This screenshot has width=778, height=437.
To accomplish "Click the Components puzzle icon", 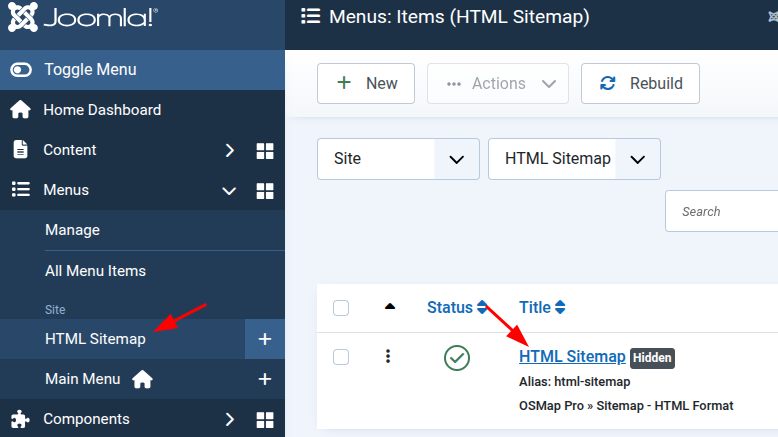I will tap(20, 419).
